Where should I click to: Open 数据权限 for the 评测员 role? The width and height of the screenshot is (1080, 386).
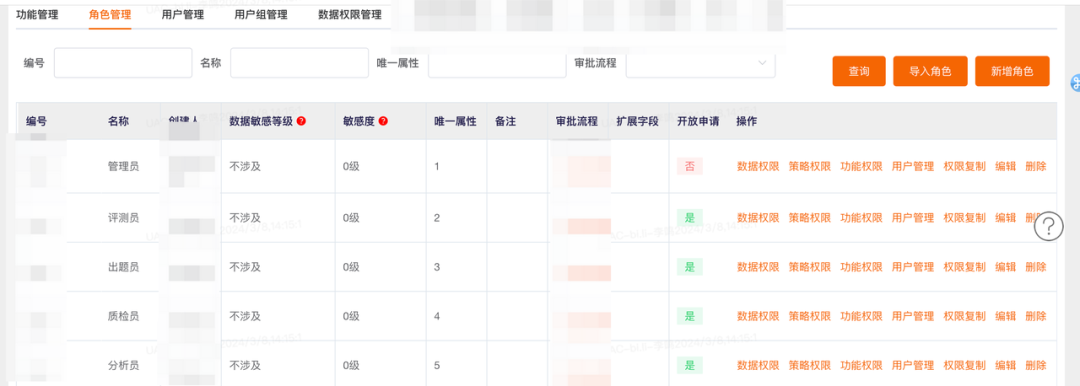pyautogui.click(x=758, y=218)
